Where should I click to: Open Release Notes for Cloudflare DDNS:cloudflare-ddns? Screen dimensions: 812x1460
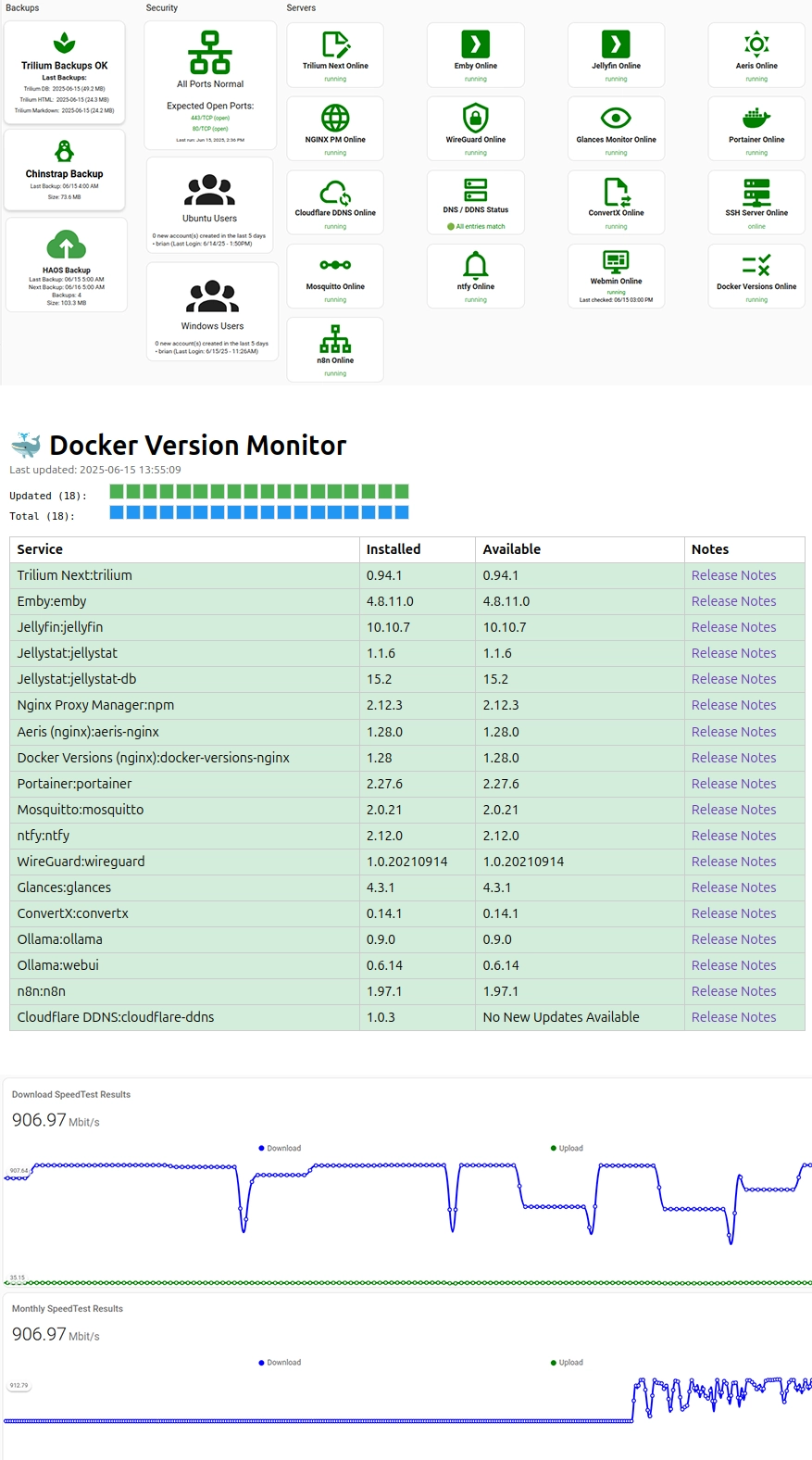coord(733,1017)
